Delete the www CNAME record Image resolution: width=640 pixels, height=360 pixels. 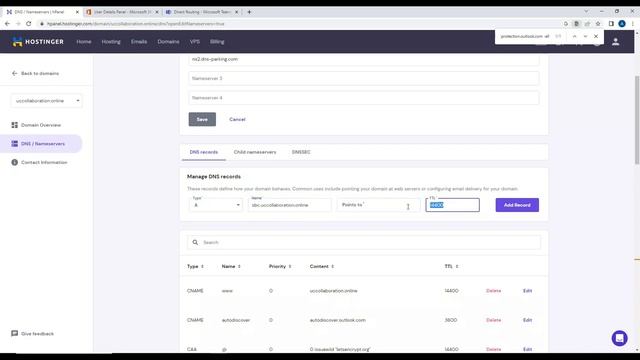point(493,291)
